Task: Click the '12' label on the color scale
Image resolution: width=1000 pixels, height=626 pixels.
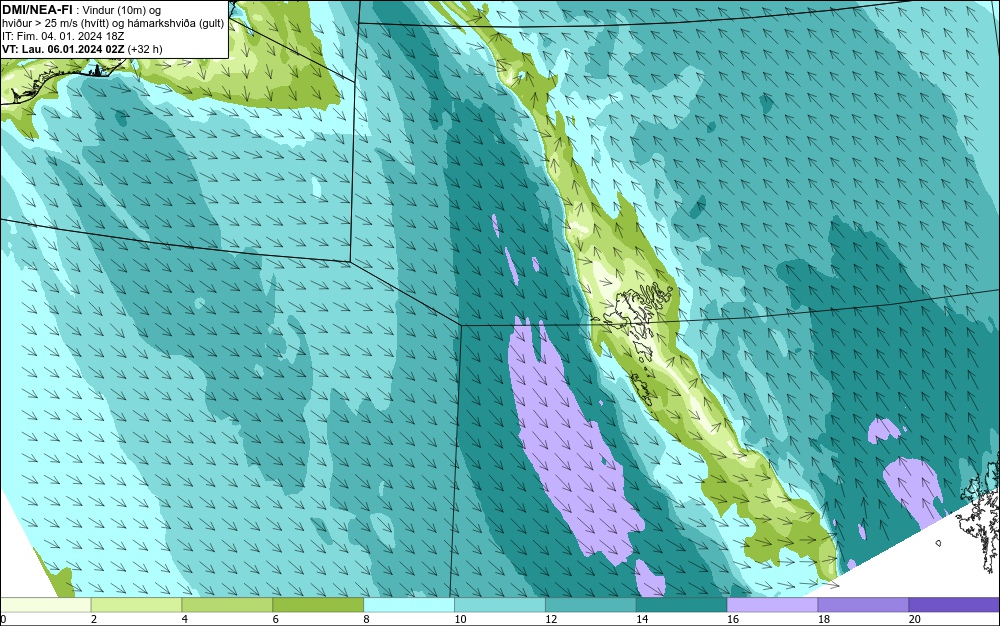Action: point(551,619)
